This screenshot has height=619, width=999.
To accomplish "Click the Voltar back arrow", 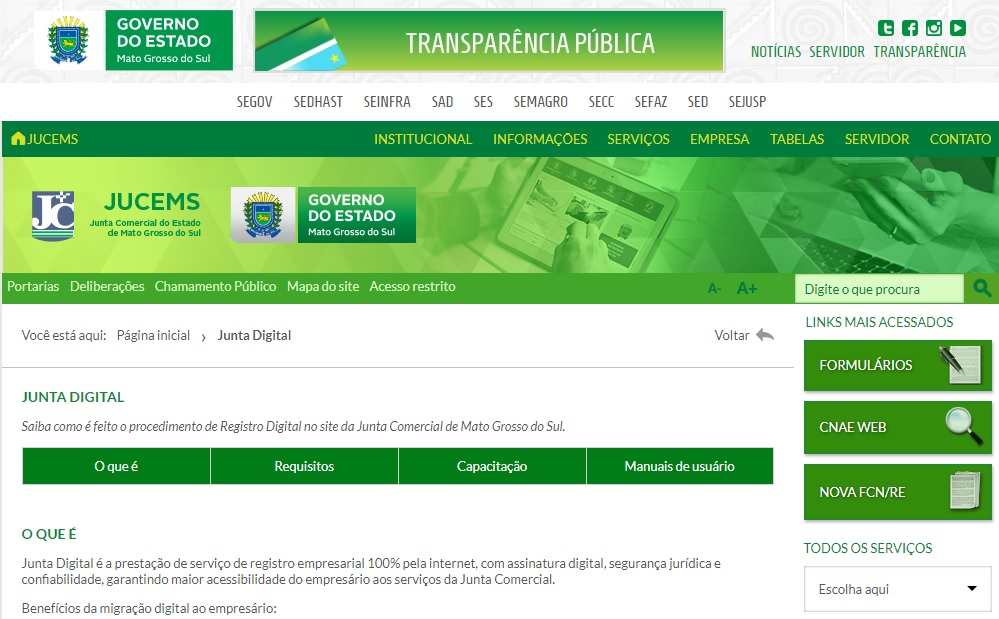I will (765, 335).
